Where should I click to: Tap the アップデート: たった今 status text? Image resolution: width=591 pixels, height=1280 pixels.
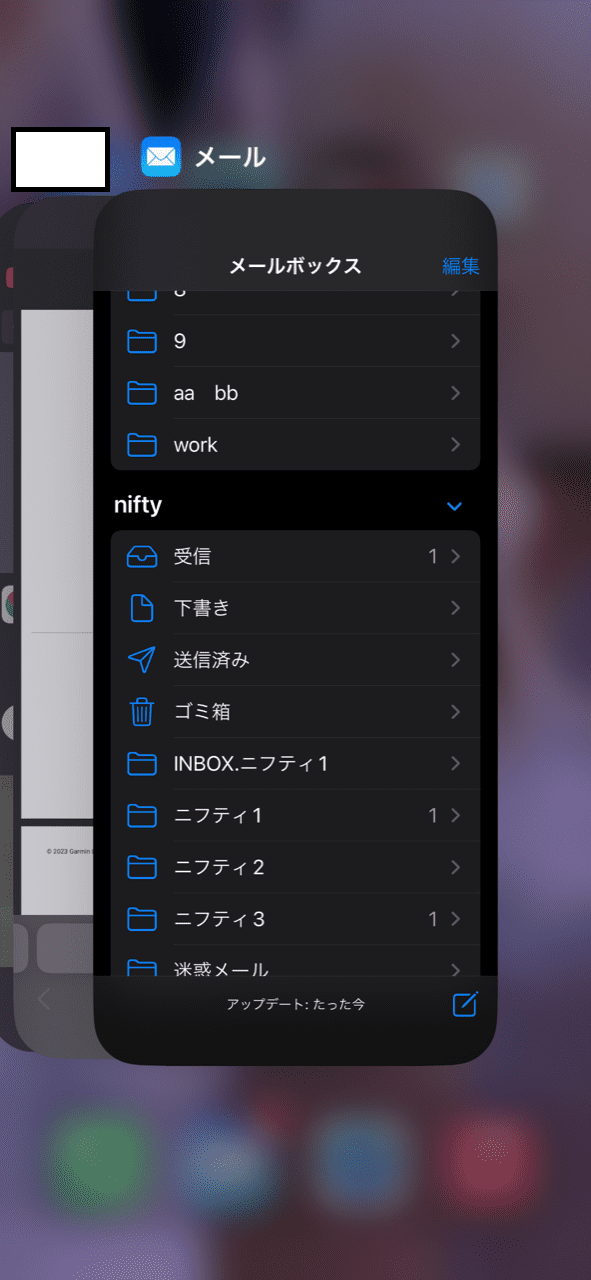coord(295,1004)
